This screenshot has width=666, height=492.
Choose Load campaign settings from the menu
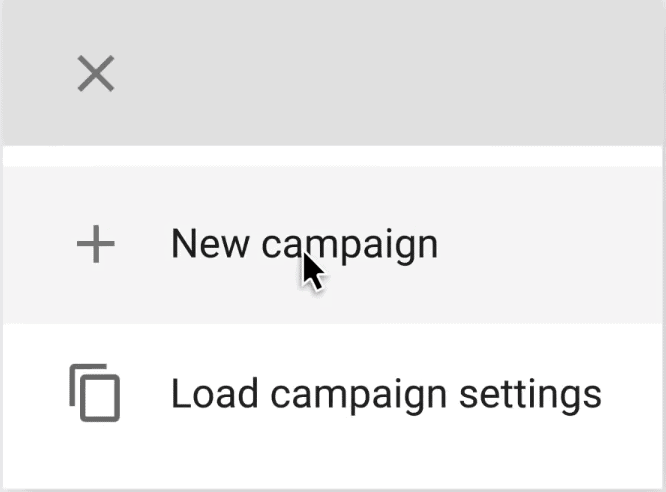(333, 393)
